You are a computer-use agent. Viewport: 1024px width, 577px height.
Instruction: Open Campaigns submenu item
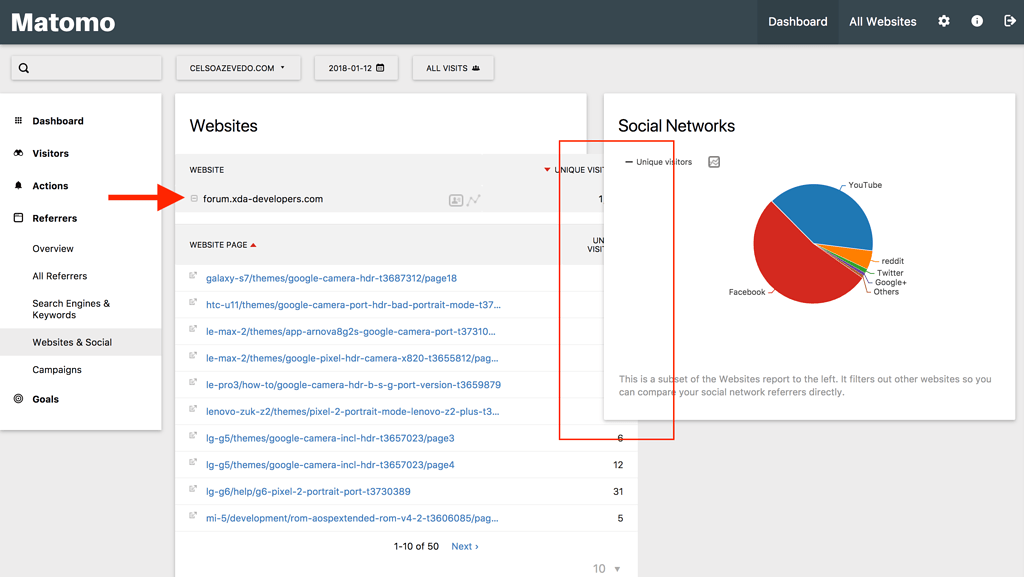click(57, 369)
